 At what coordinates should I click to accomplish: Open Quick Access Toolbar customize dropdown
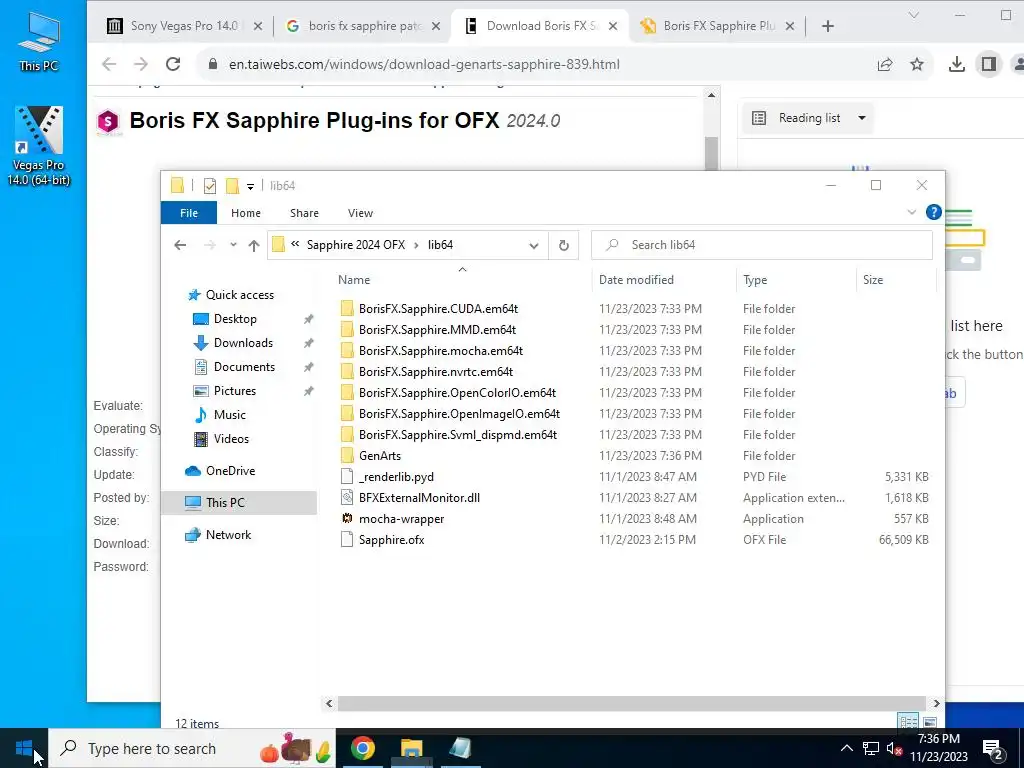(x=250, y=187)
